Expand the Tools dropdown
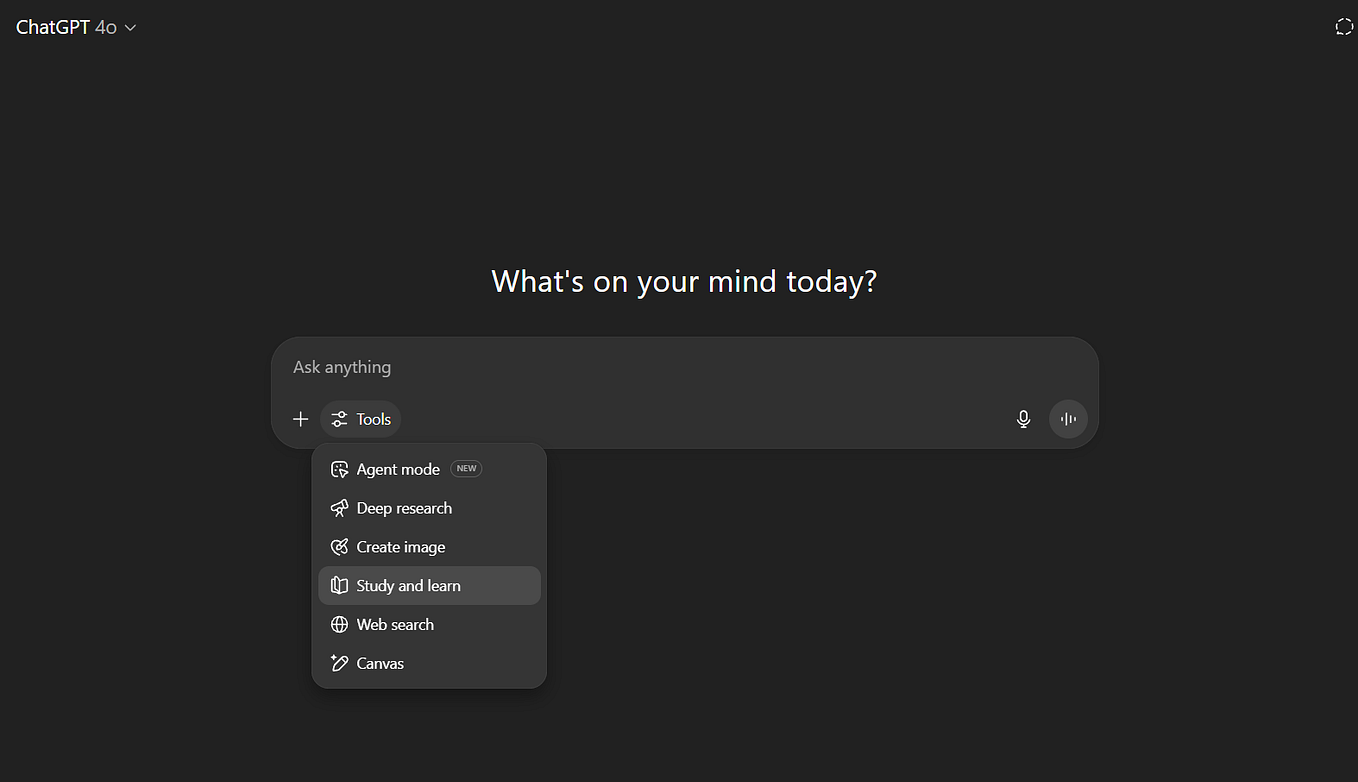This screenshot has width=1358, height=782. pyautogui.click(x=360, y=419)
